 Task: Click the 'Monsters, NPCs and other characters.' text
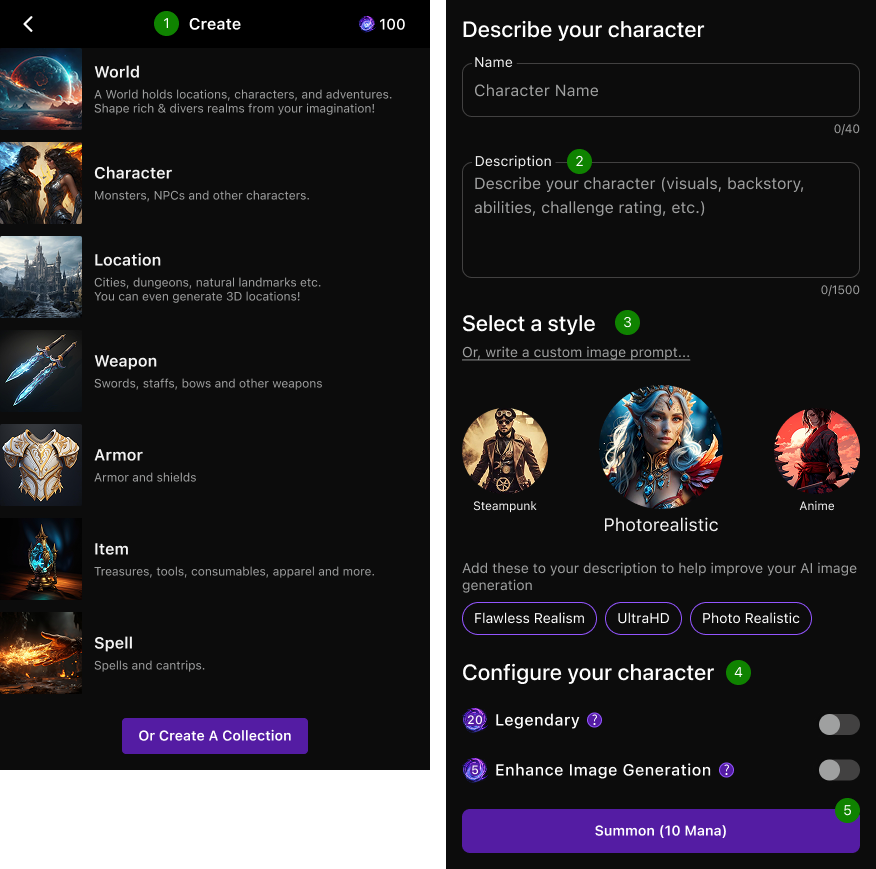tap(202, 196)
